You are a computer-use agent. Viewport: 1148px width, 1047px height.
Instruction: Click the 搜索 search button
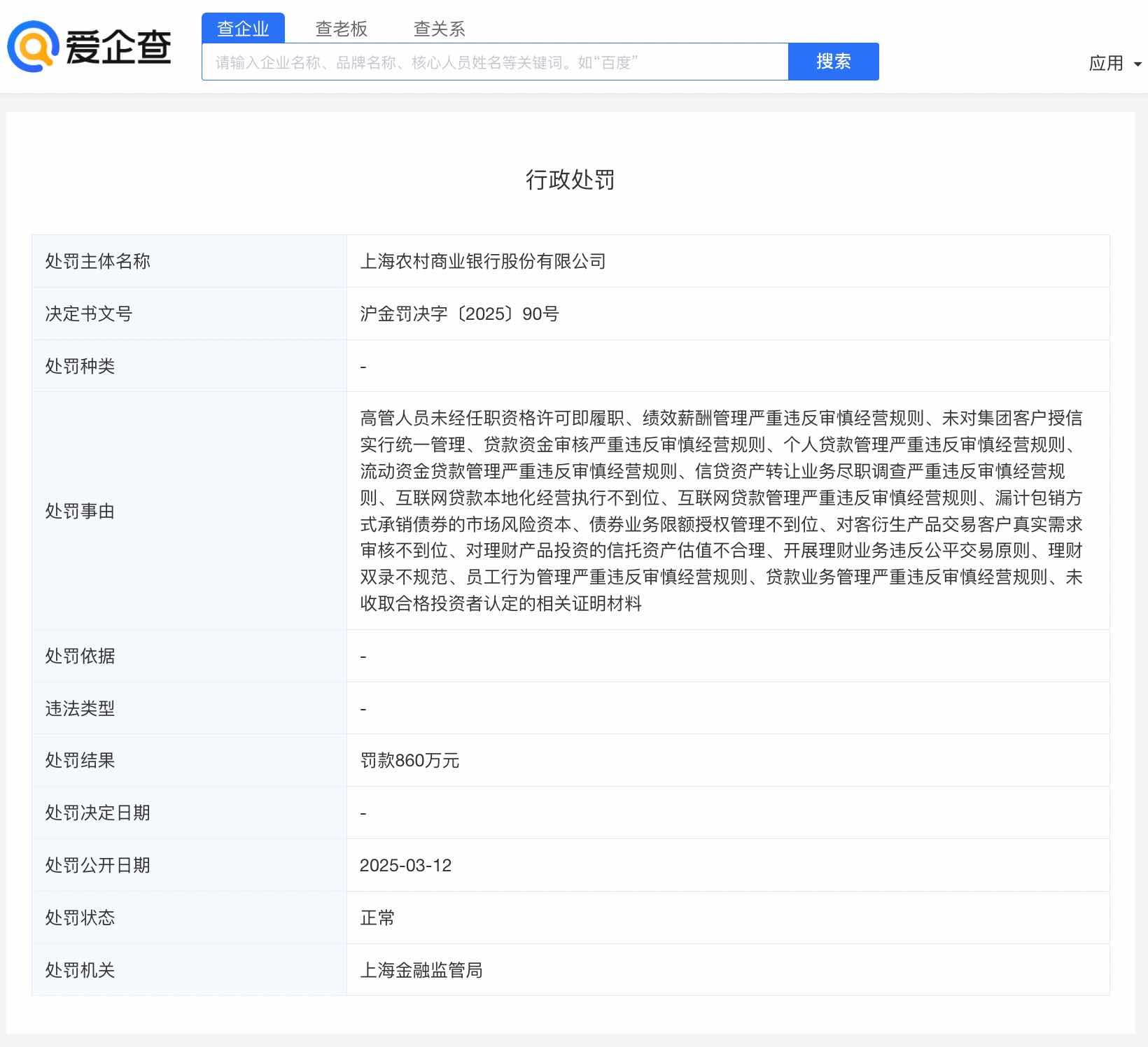pos(832,62)
